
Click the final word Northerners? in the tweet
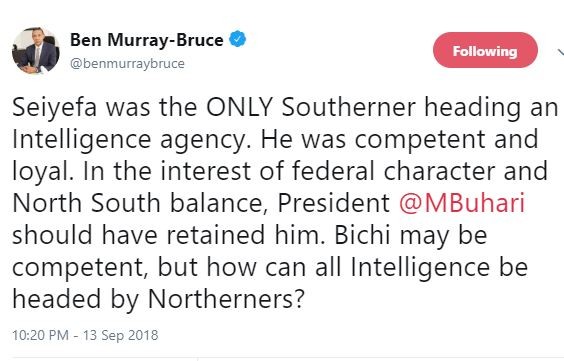[x=226, y=299]
